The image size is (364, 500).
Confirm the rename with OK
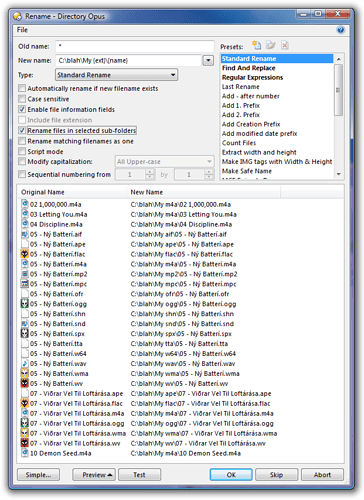click(231, 475)
